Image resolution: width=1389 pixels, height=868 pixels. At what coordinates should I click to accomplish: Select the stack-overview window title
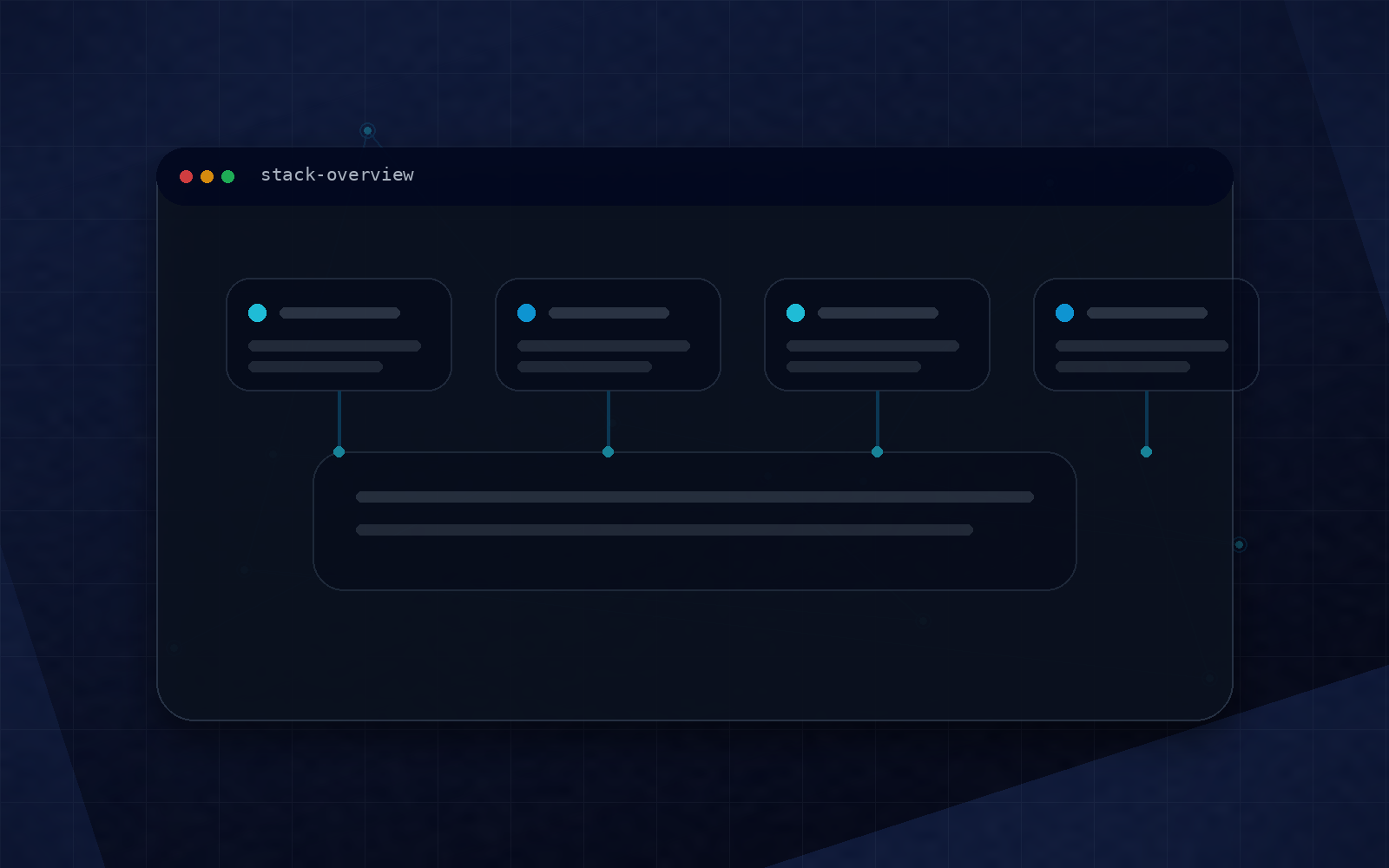337,174
